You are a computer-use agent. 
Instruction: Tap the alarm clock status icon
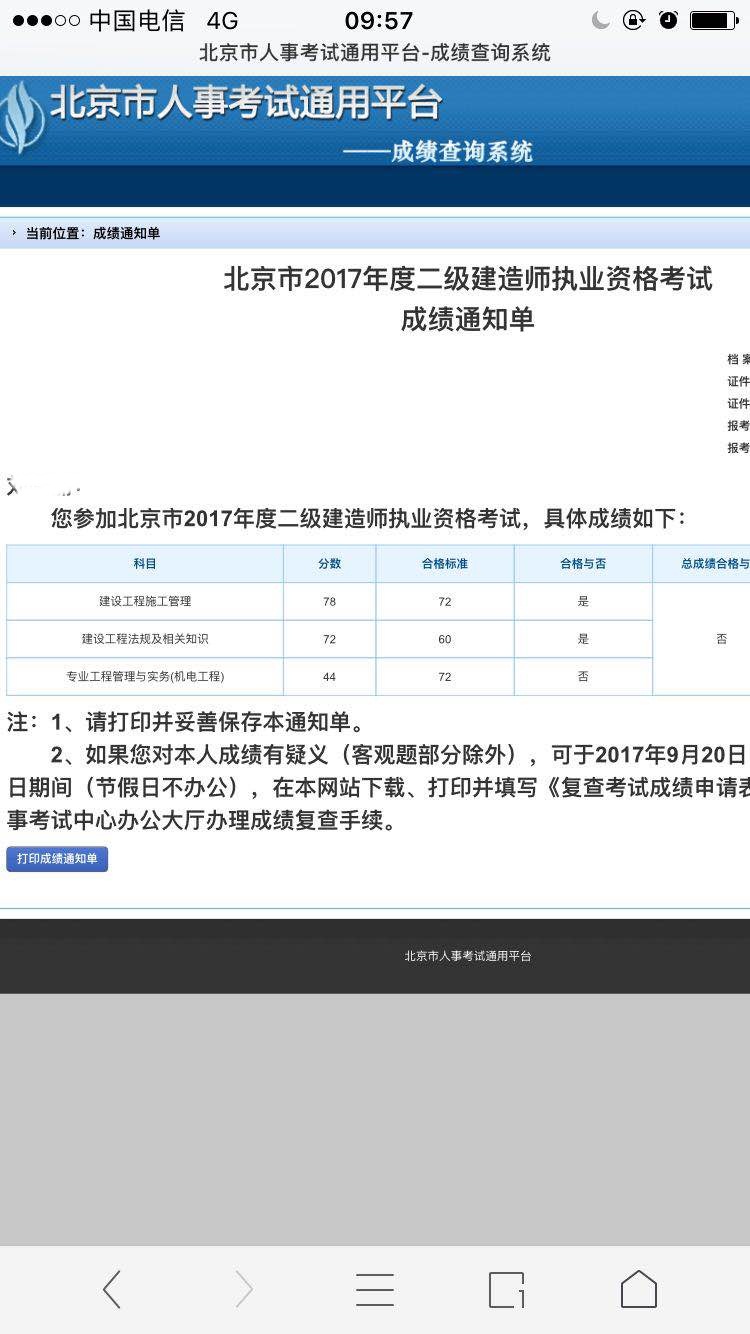668,20
